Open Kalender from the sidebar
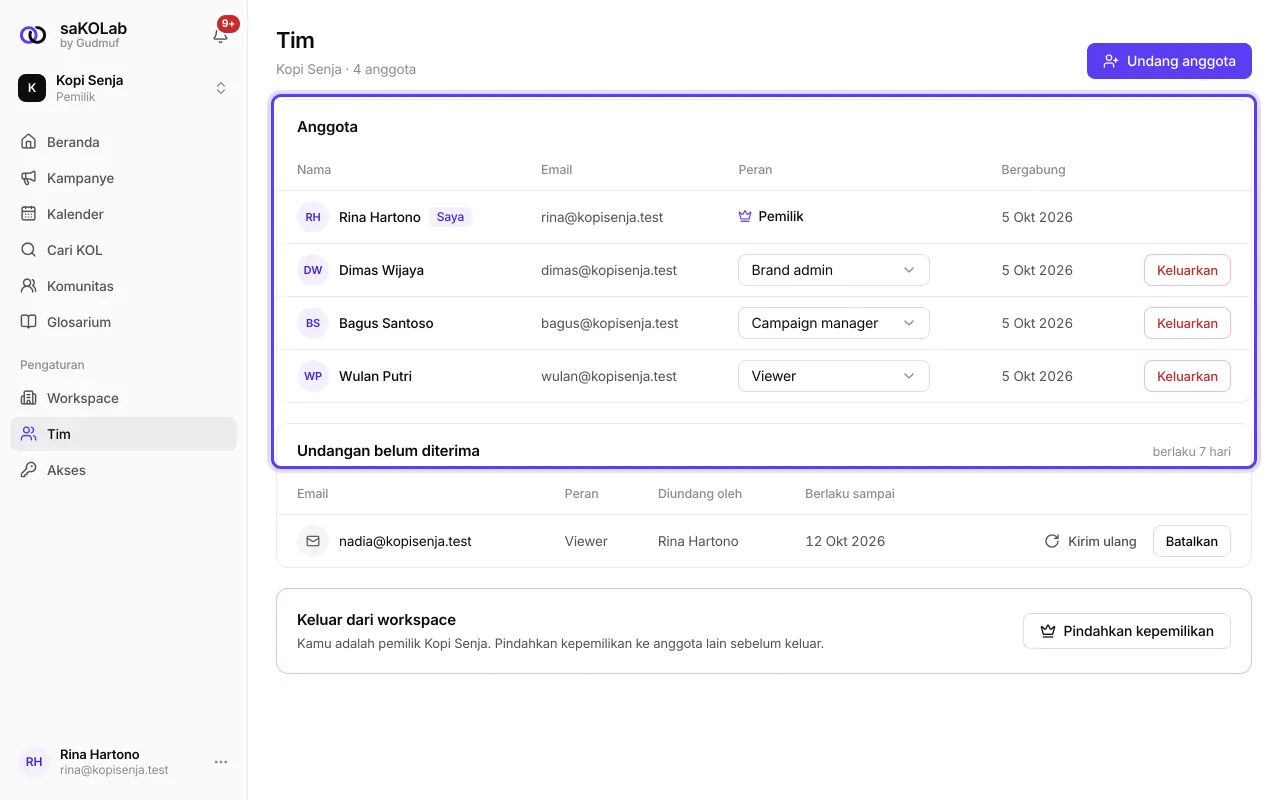 point(124,214)
